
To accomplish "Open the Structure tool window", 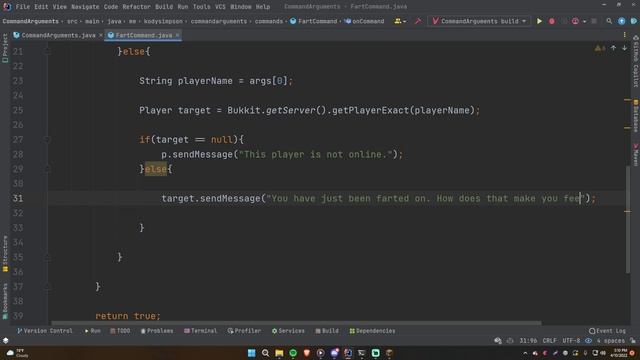I will [5, 253].
